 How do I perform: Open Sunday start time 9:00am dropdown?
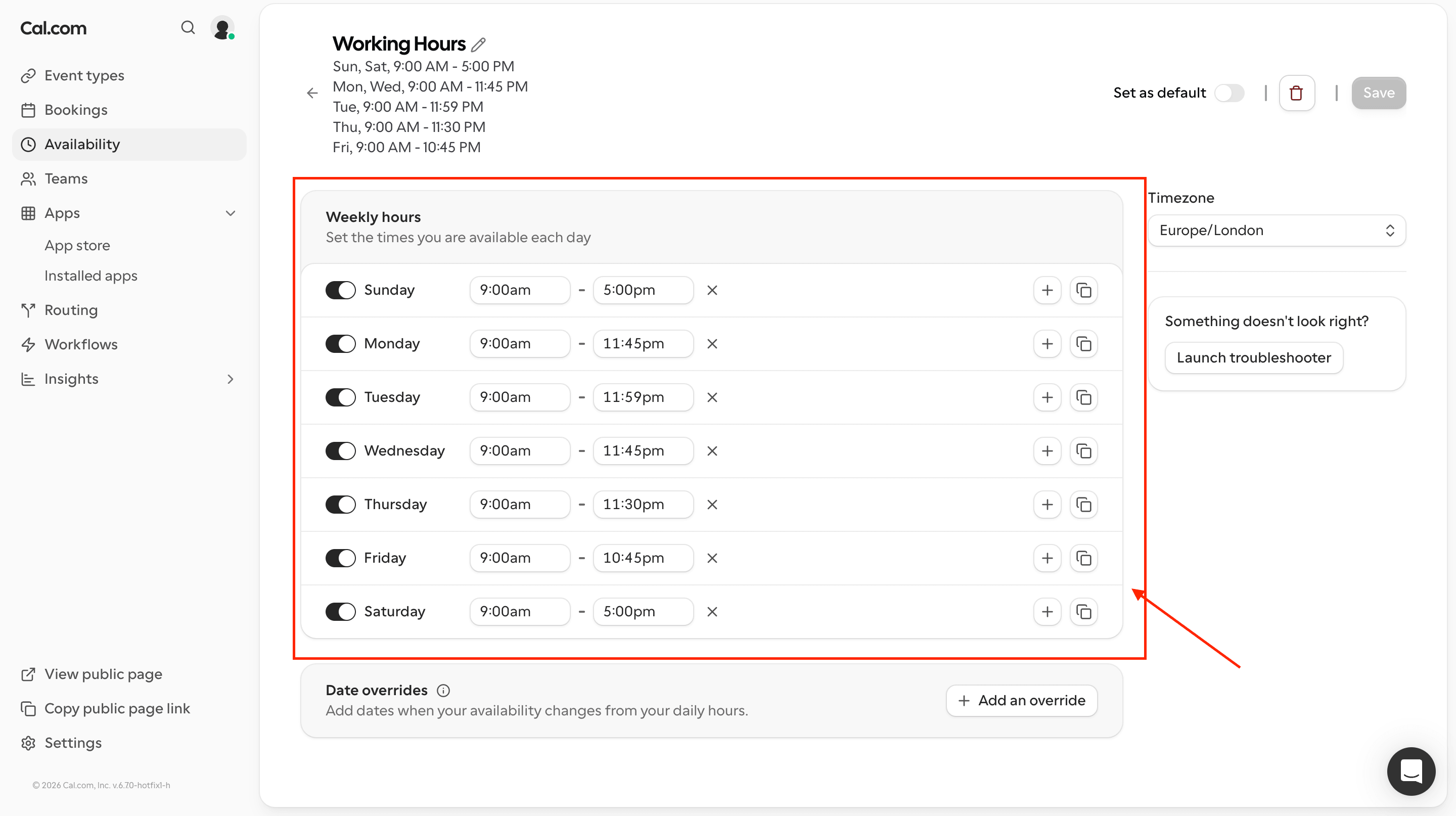pos(519,290)
